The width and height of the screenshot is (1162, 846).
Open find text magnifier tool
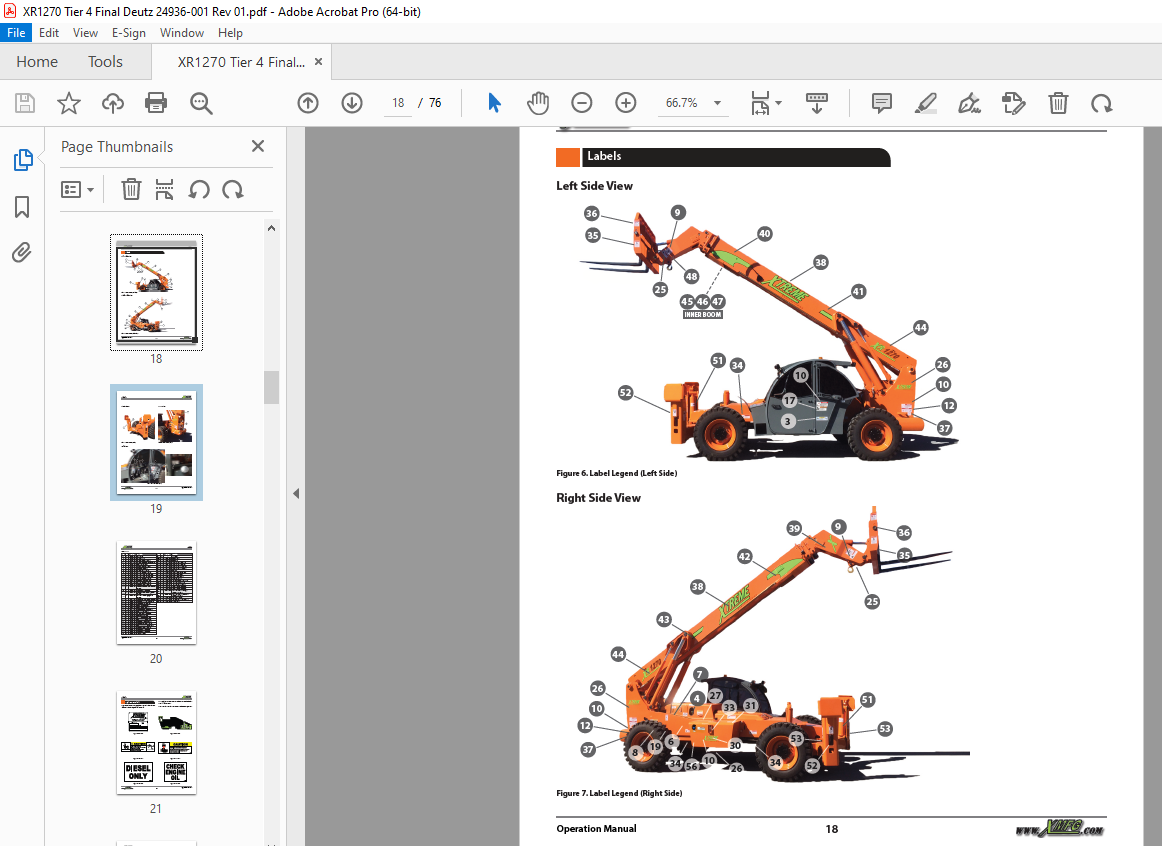tap(201, 103)
